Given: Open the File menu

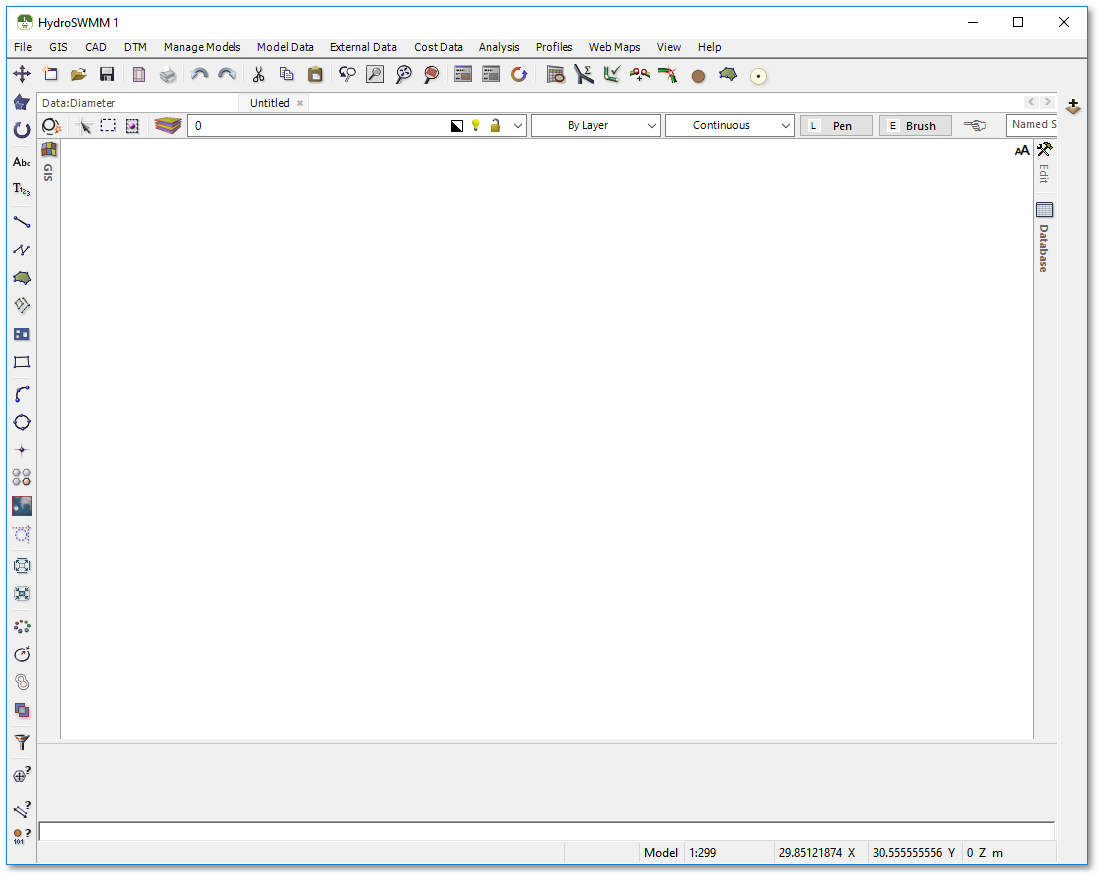Looking at the screenshot, I should (x=23, y=47).
